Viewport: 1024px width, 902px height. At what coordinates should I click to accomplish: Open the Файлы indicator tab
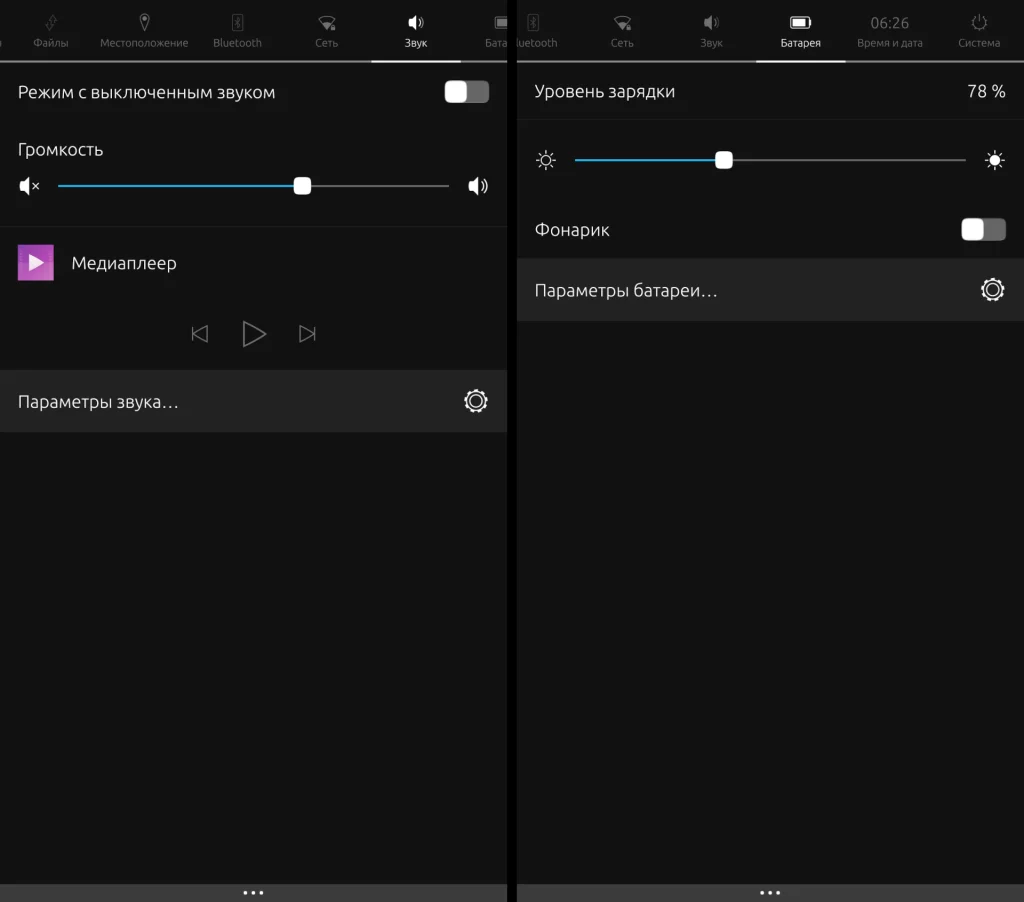(x=50, y=30)
